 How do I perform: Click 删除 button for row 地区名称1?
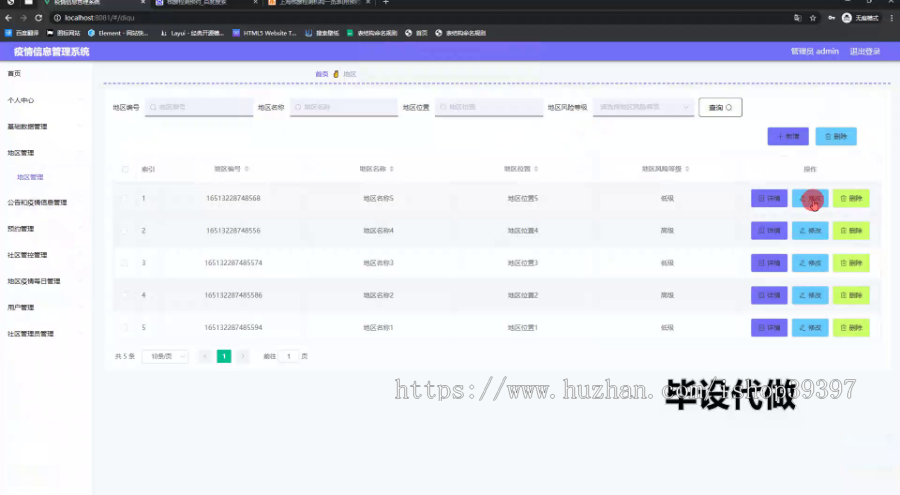click(851, 327)
